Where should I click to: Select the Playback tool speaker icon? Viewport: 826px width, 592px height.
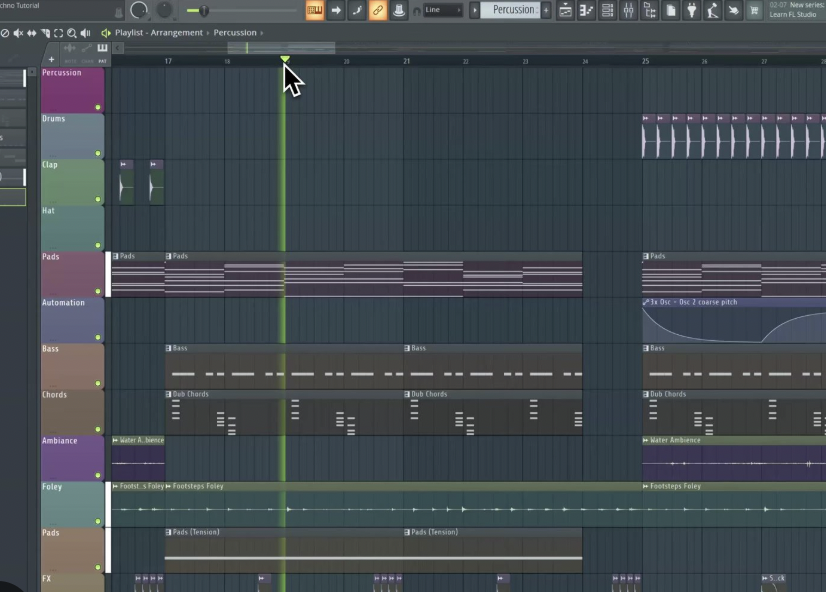(x=85, y=33)
